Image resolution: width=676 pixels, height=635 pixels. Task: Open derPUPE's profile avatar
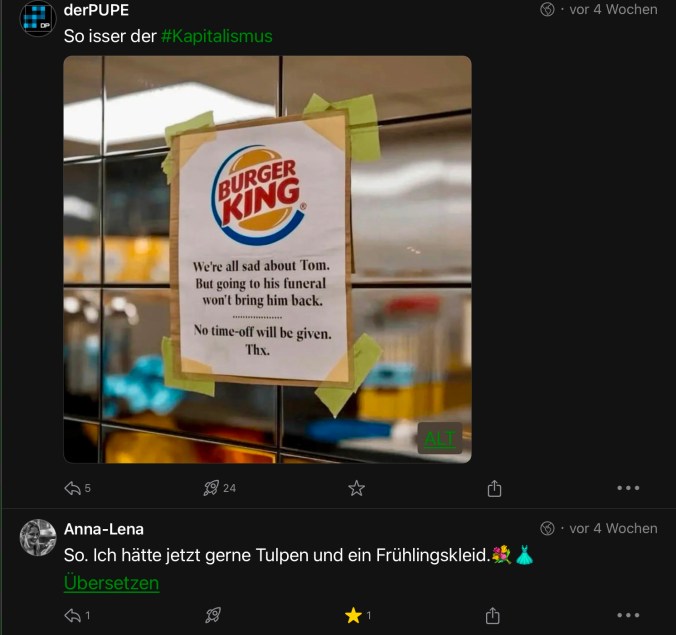(x=38, y=19)
